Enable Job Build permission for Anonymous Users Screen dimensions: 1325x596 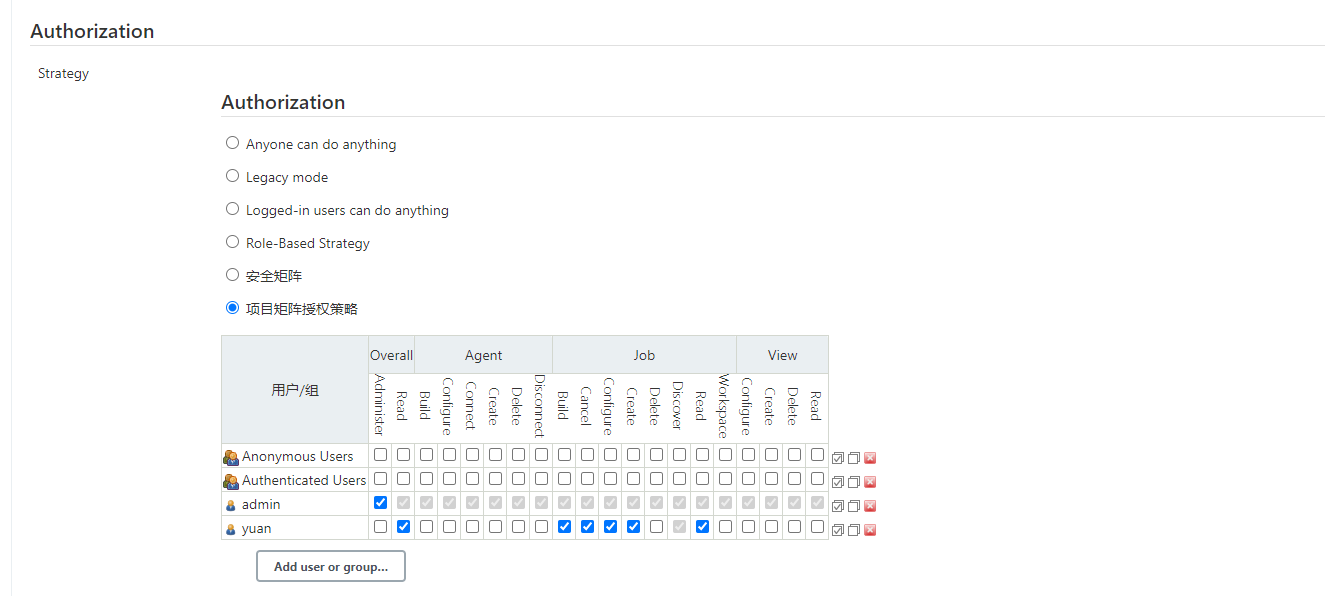(x=564, y=454)
